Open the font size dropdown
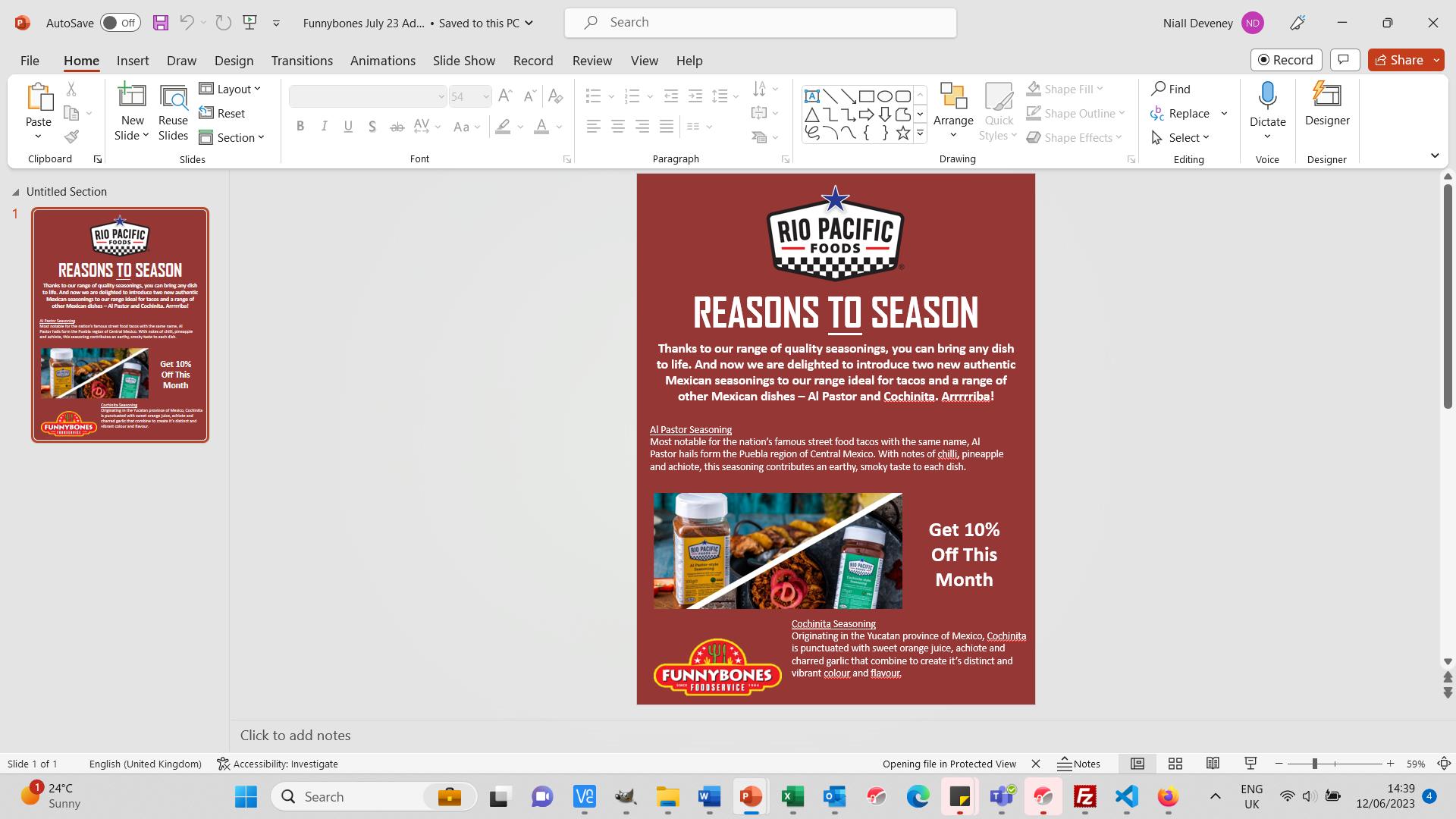 point(485,96)
